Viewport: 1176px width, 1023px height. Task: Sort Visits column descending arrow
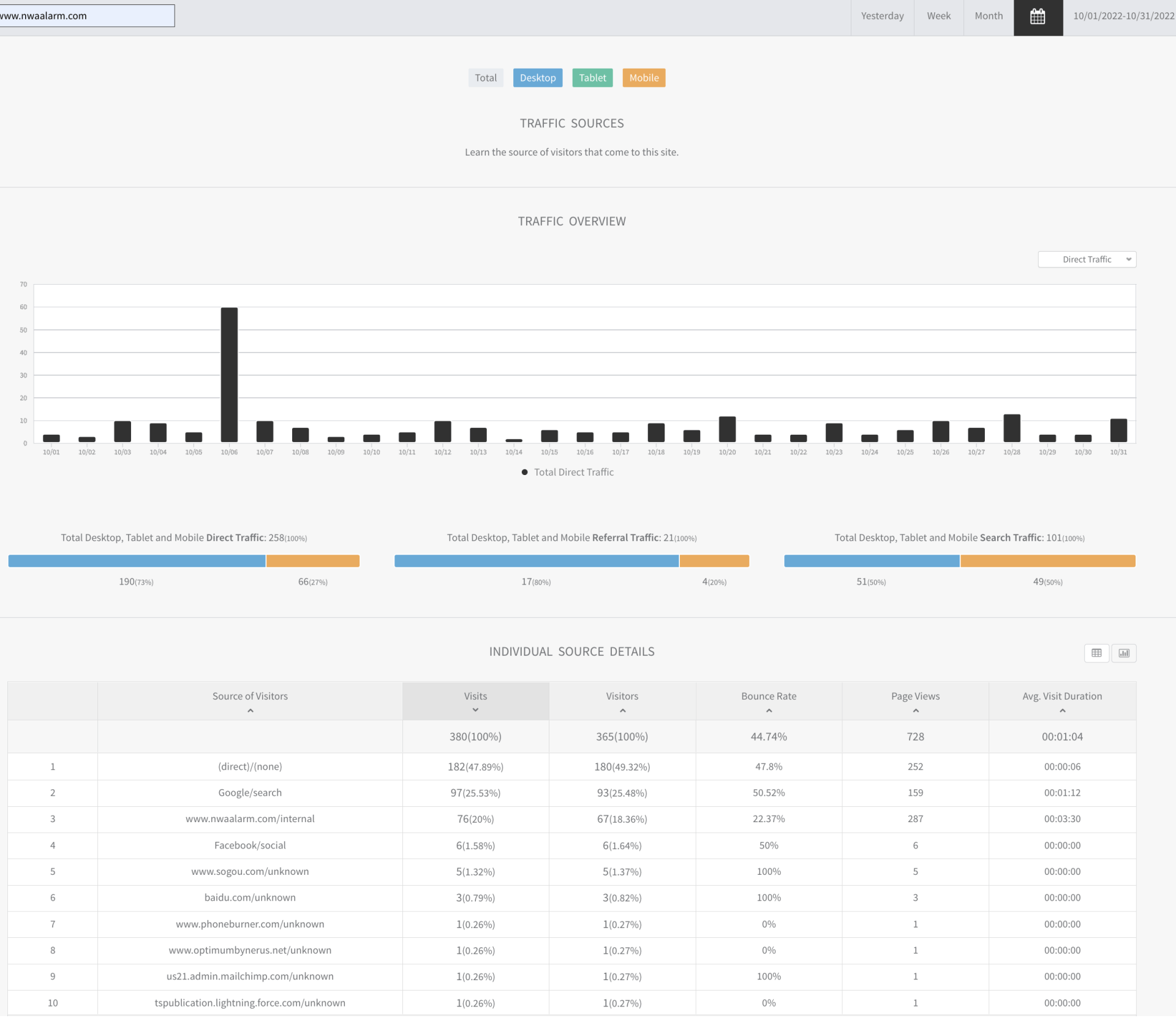point(475,710)
